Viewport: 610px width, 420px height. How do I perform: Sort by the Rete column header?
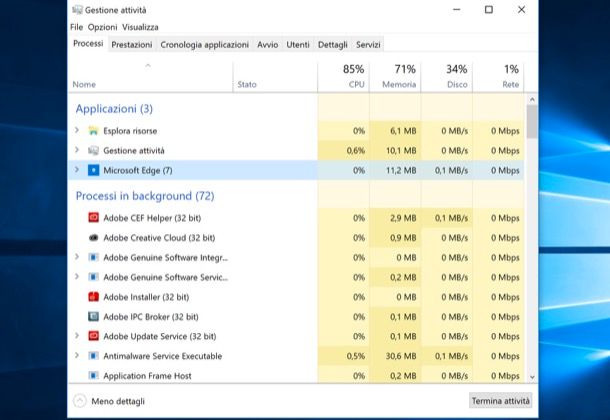498,77
